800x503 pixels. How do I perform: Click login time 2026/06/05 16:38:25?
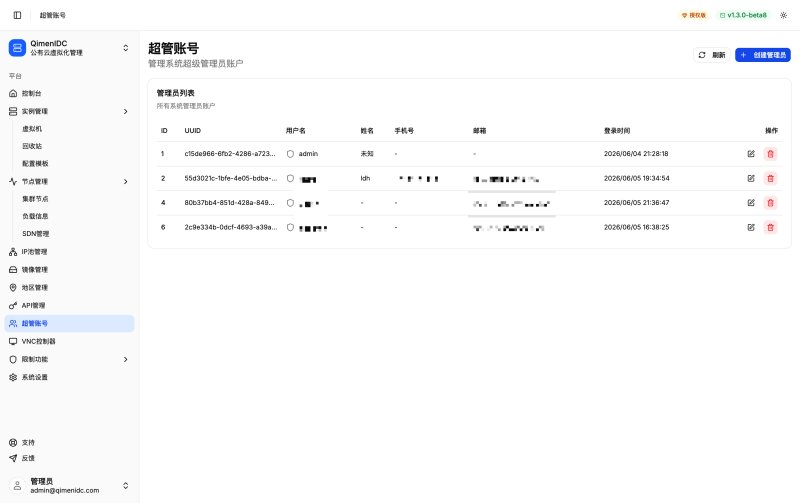636,228
